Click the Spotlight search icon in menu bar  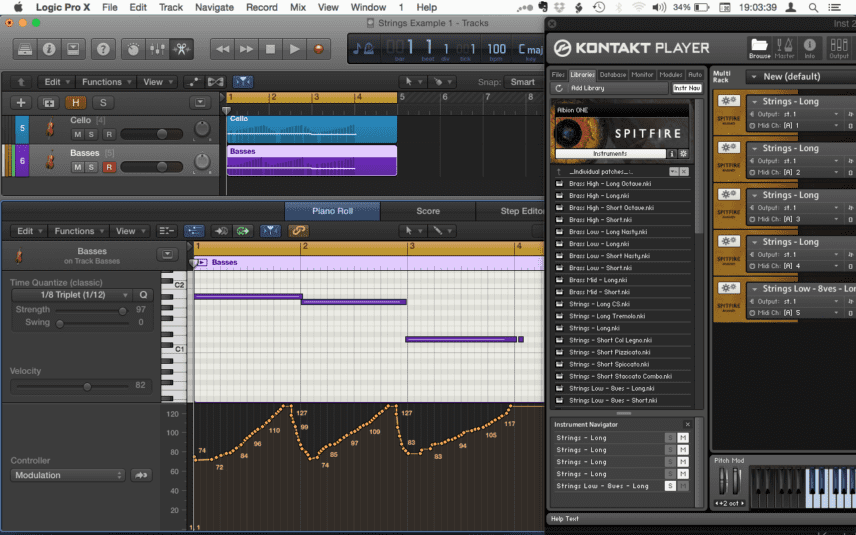813,7
